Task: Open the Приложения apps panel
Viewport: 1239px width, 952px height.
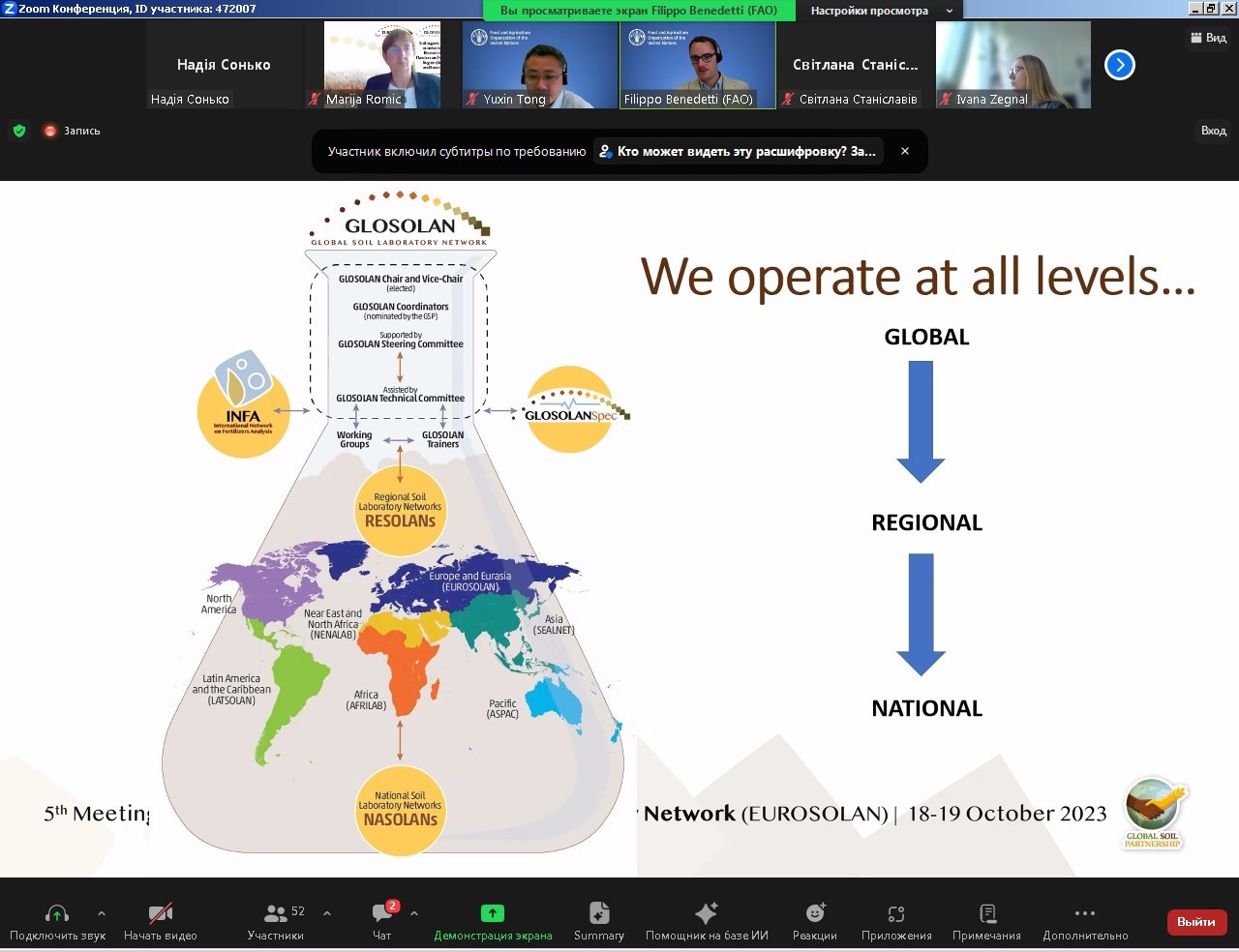Action: point(896,921)
